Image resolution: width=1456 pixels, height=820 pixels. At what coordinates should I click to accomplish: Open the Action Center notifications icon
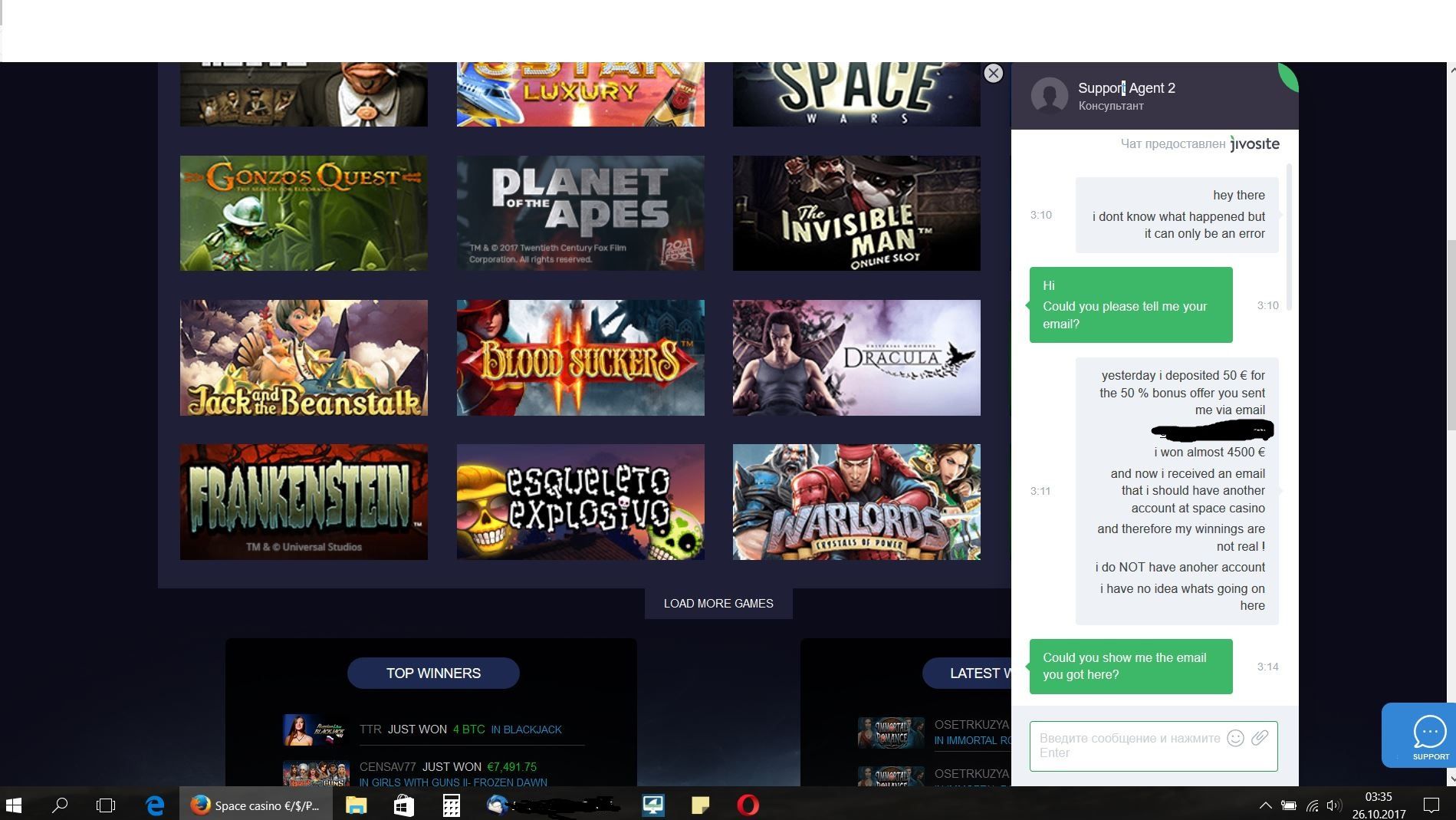click(1431, 805)
